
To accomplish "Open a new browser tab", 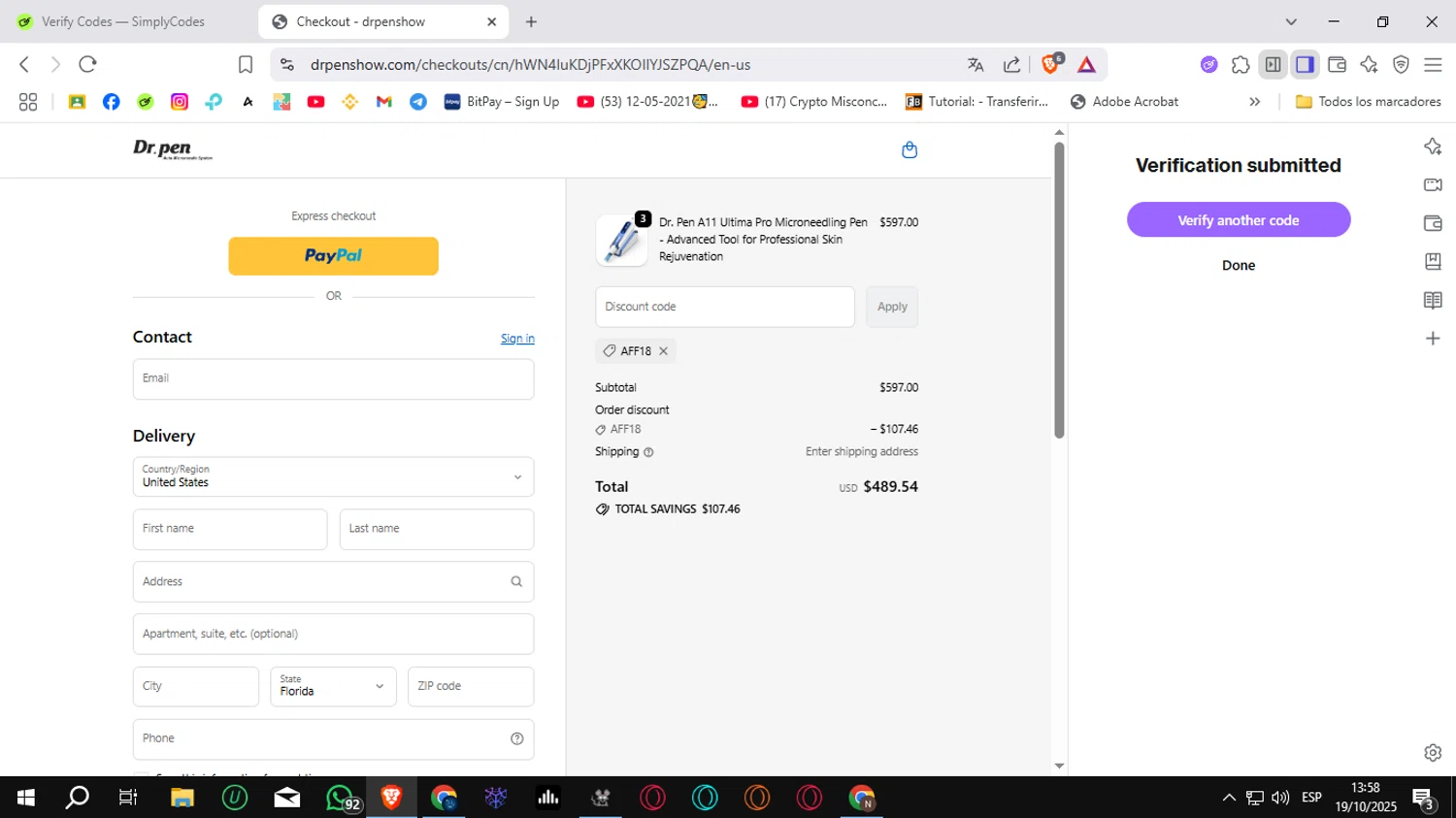I will 531,21.
